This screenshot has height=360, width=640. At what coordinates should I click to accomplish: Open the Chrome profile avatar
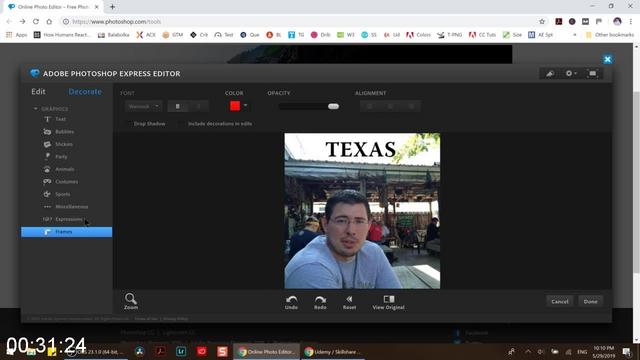point(617,21)
